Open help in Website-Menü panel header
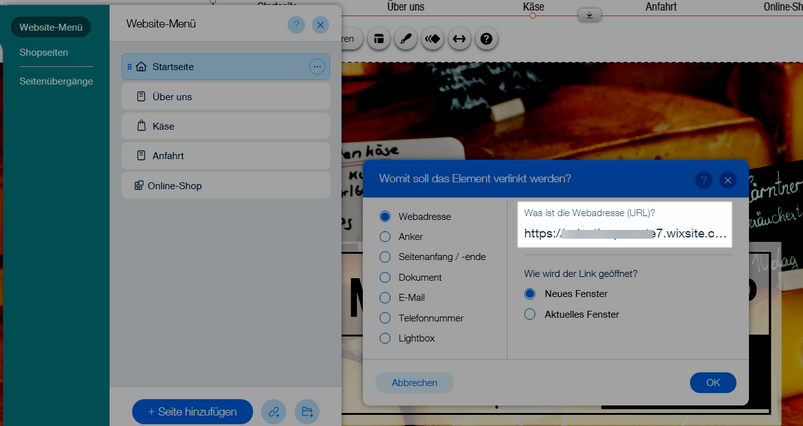The width and height of the screenshot is (803, 426). click(x=296, y=25)
